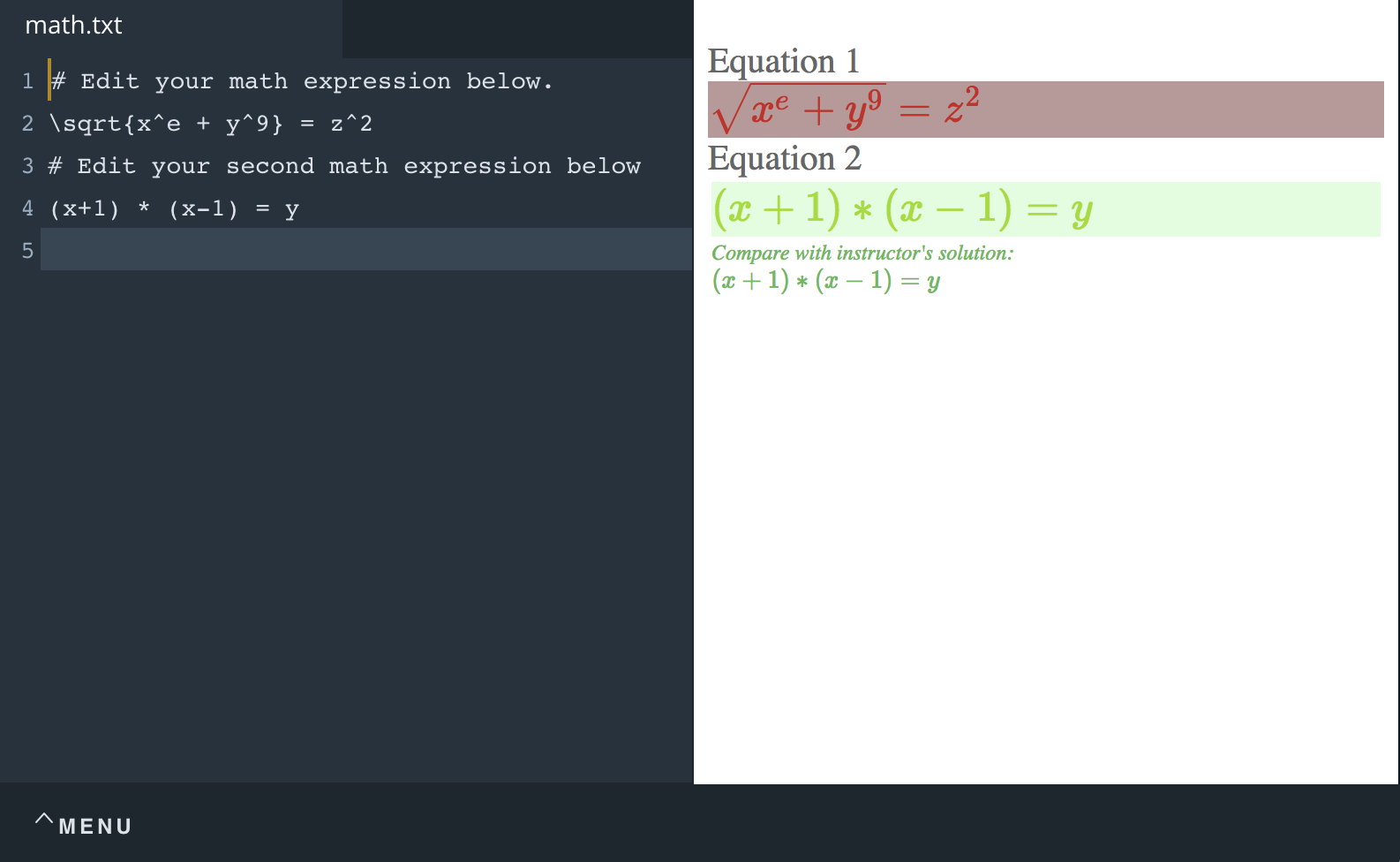Click the empty highlighted fifth editor line
Viewport: 1400px width, 862px height.
[365, 250]
